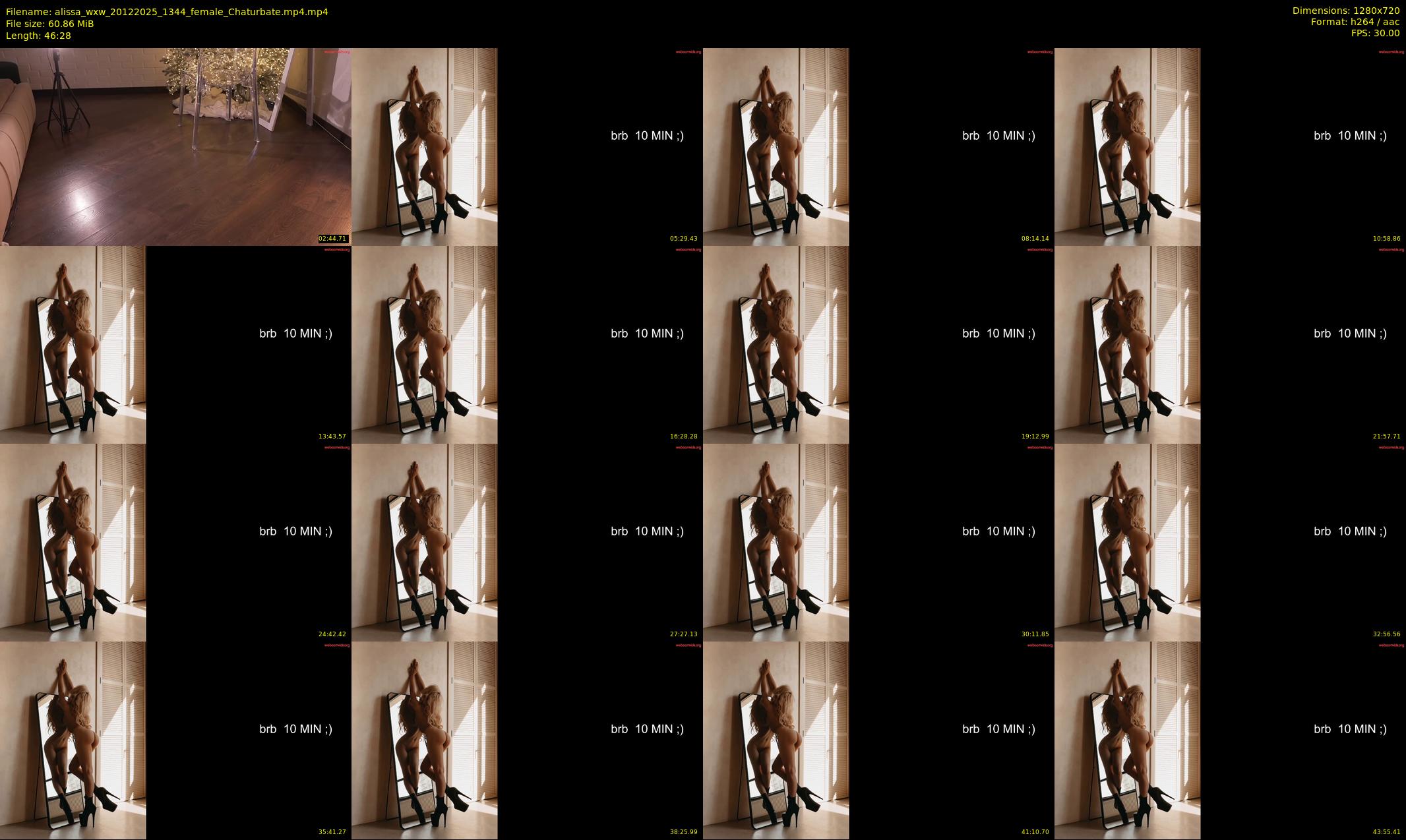Select the thumbnail at 35:41.27
Screen dimensions: 1406x840
tap(175, 740)
